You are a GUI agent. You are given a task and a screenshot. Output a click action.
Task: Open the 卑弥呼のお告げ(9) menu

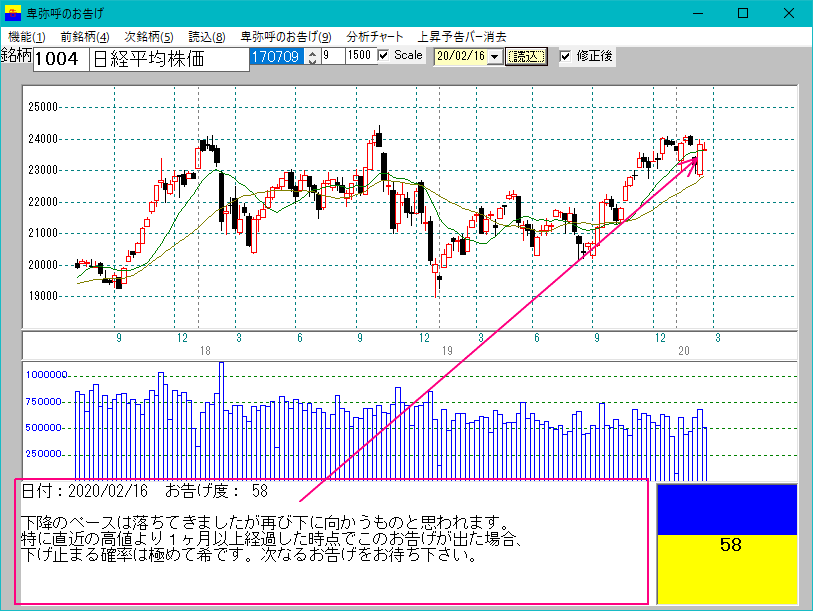(286, 37)
